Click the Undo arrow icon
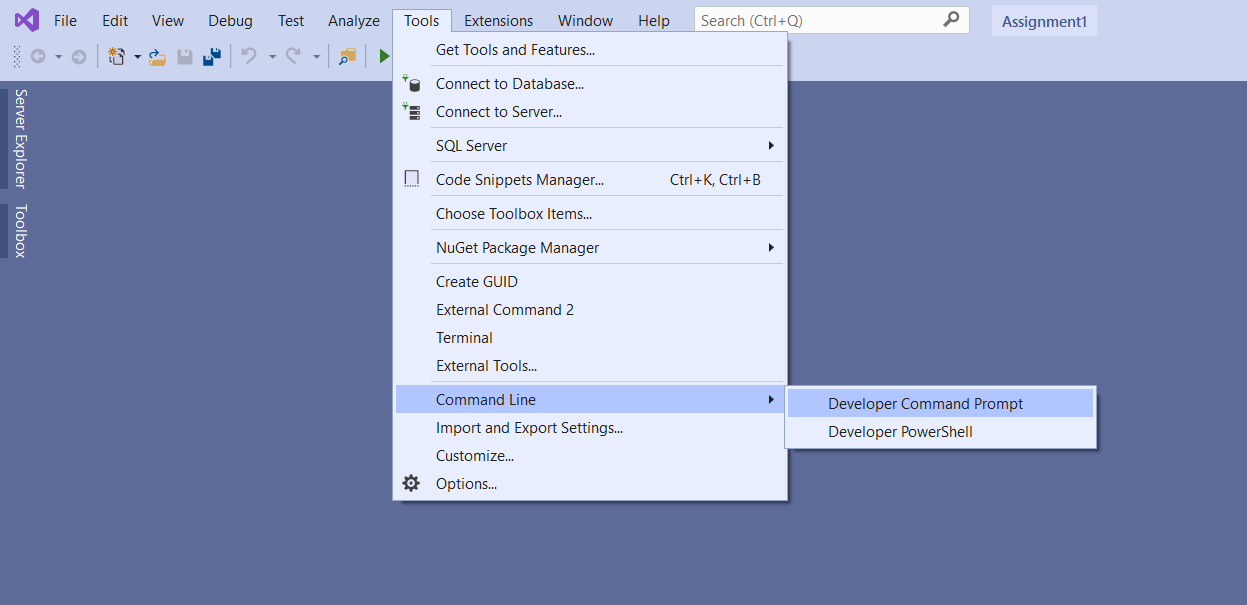1247x605 pixels. tap(249, 57)
